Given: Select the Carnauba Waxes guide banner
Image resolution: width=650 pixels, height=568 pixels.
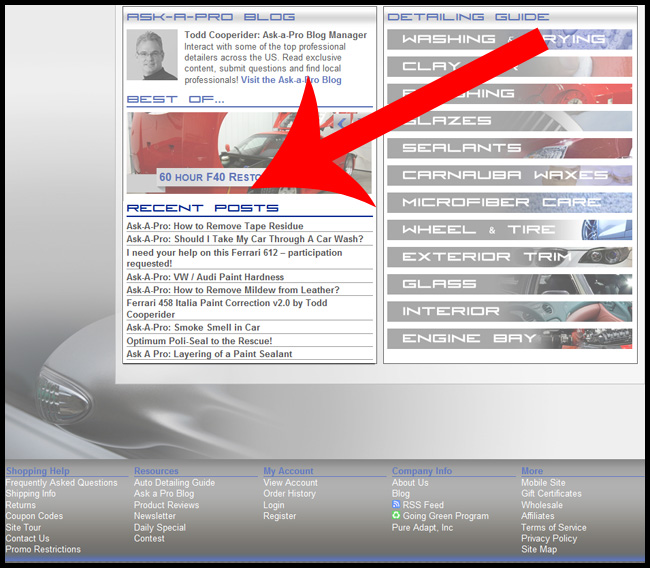Looking at the screenshot, I should pyautogui.click(x=509, y=175).
